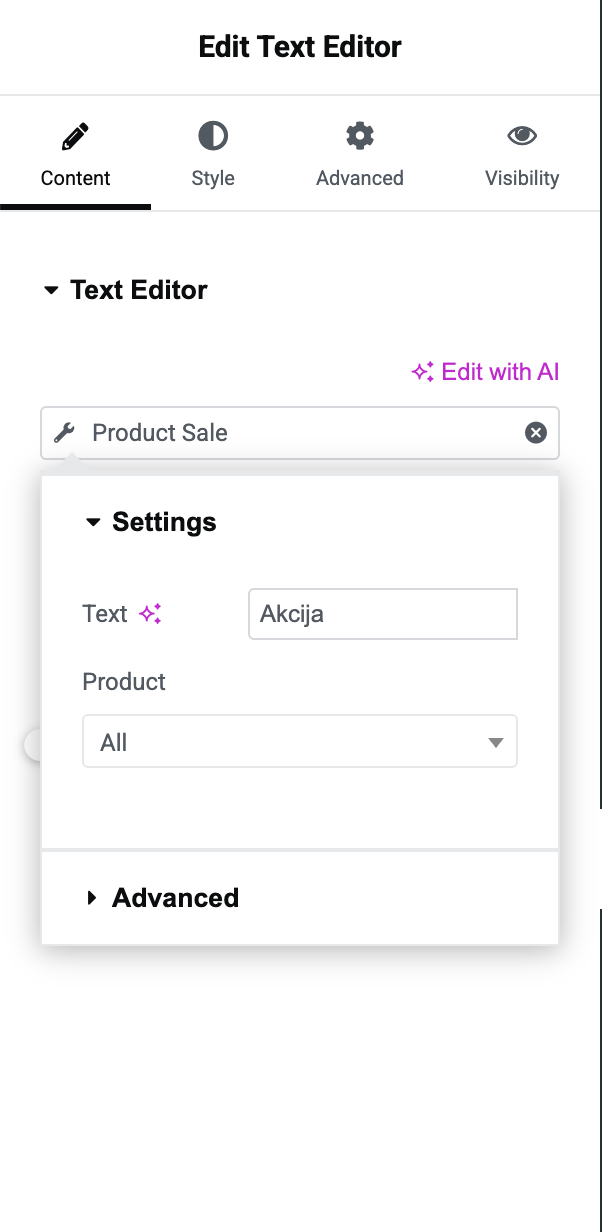This screenshot has width=602, height=1232.
Task: Click the arrow of the All dropdown
Action: [495, 742]
